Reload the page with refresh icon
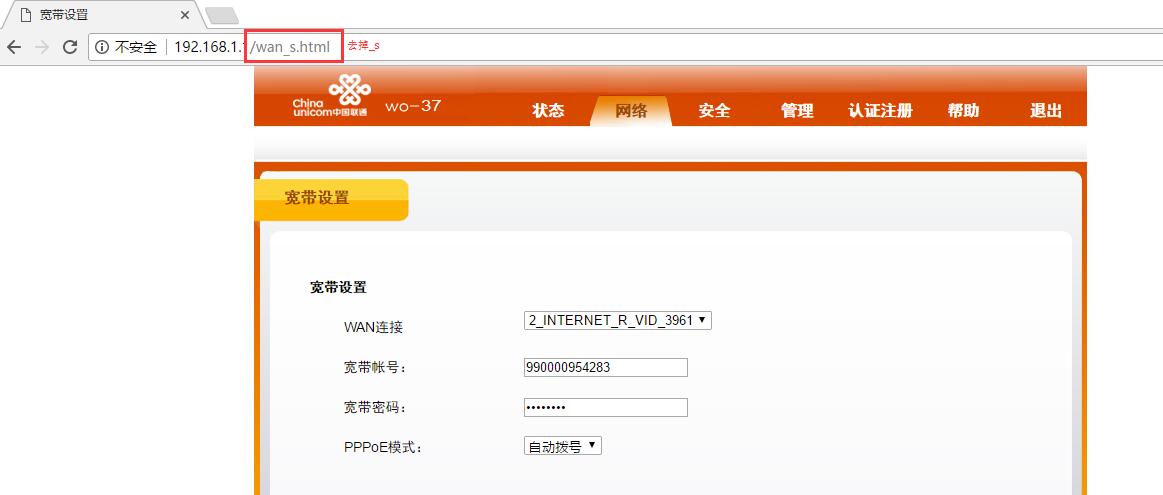 70,47
